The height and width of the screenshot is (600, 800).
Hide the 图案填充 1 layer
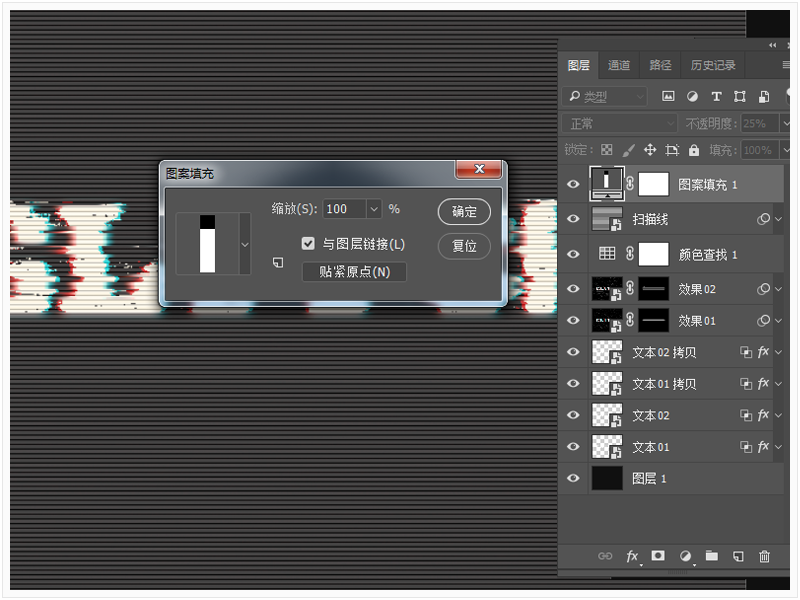573,184
